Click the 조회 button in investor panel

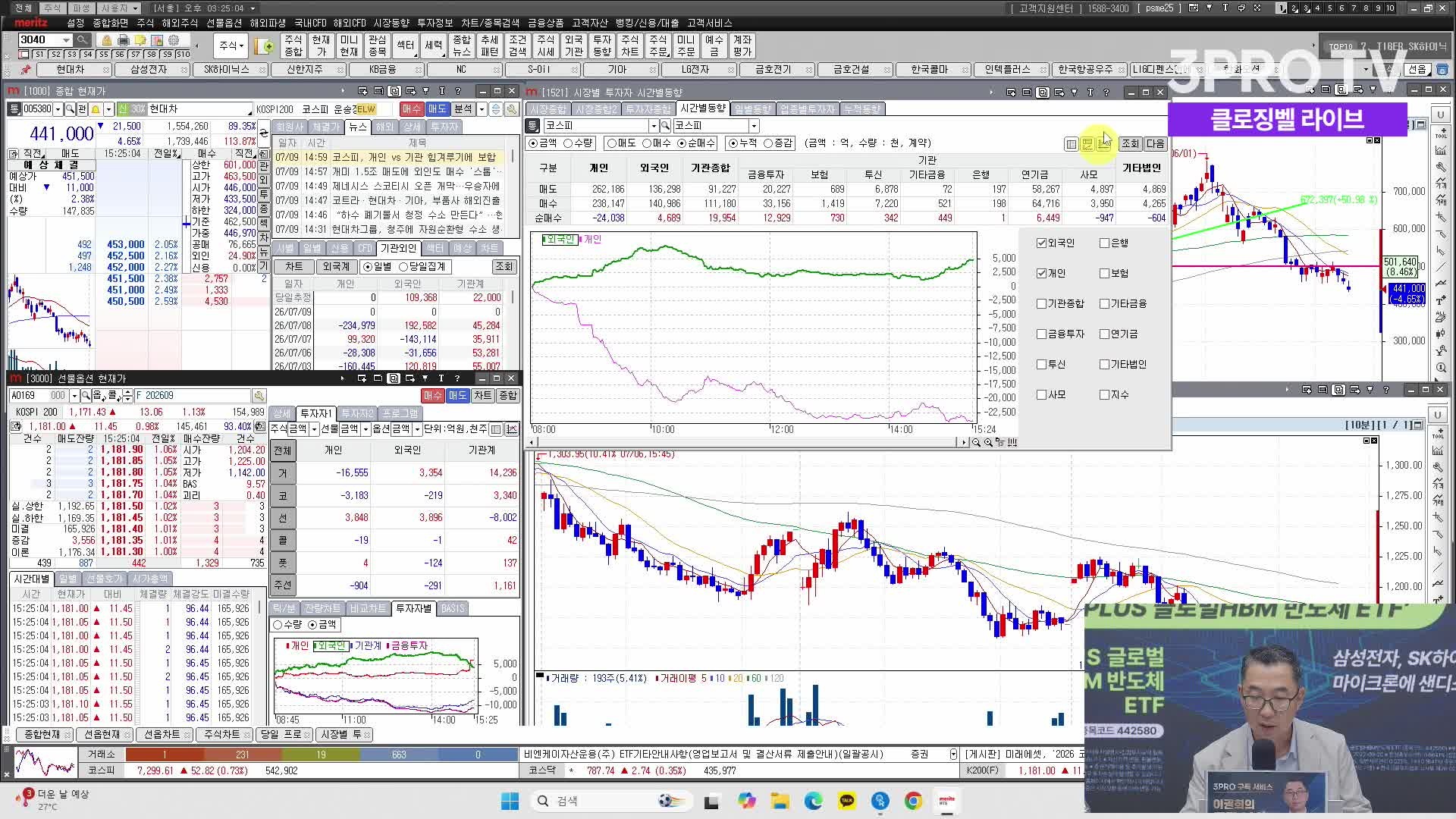tap(1130, 144)
